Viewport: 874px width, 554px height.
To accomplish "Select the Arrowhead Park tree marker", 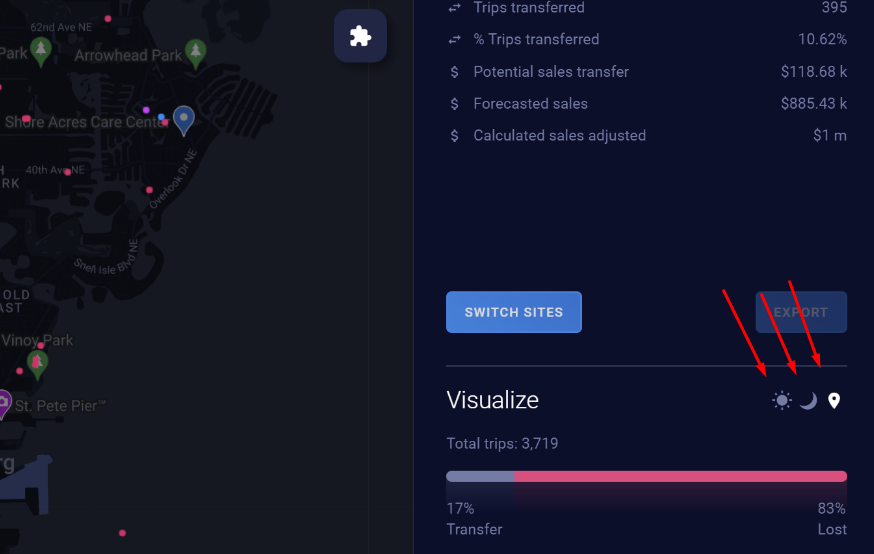I will tap(196, 53).
